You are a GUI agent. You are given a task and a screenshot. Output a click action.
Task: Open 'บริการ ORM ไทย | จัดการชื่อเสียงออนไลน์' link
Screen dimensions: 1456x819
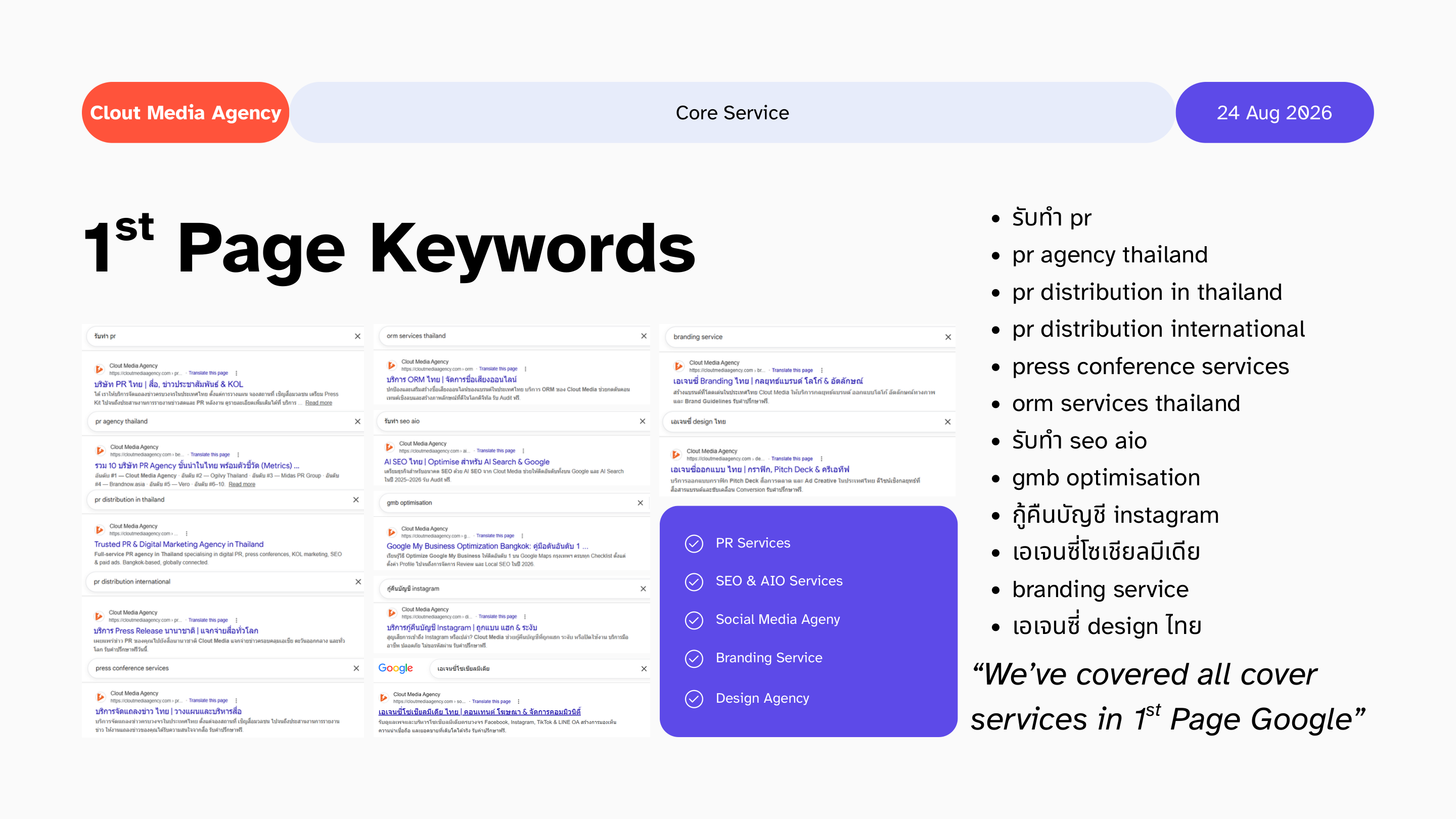[451, 379]
